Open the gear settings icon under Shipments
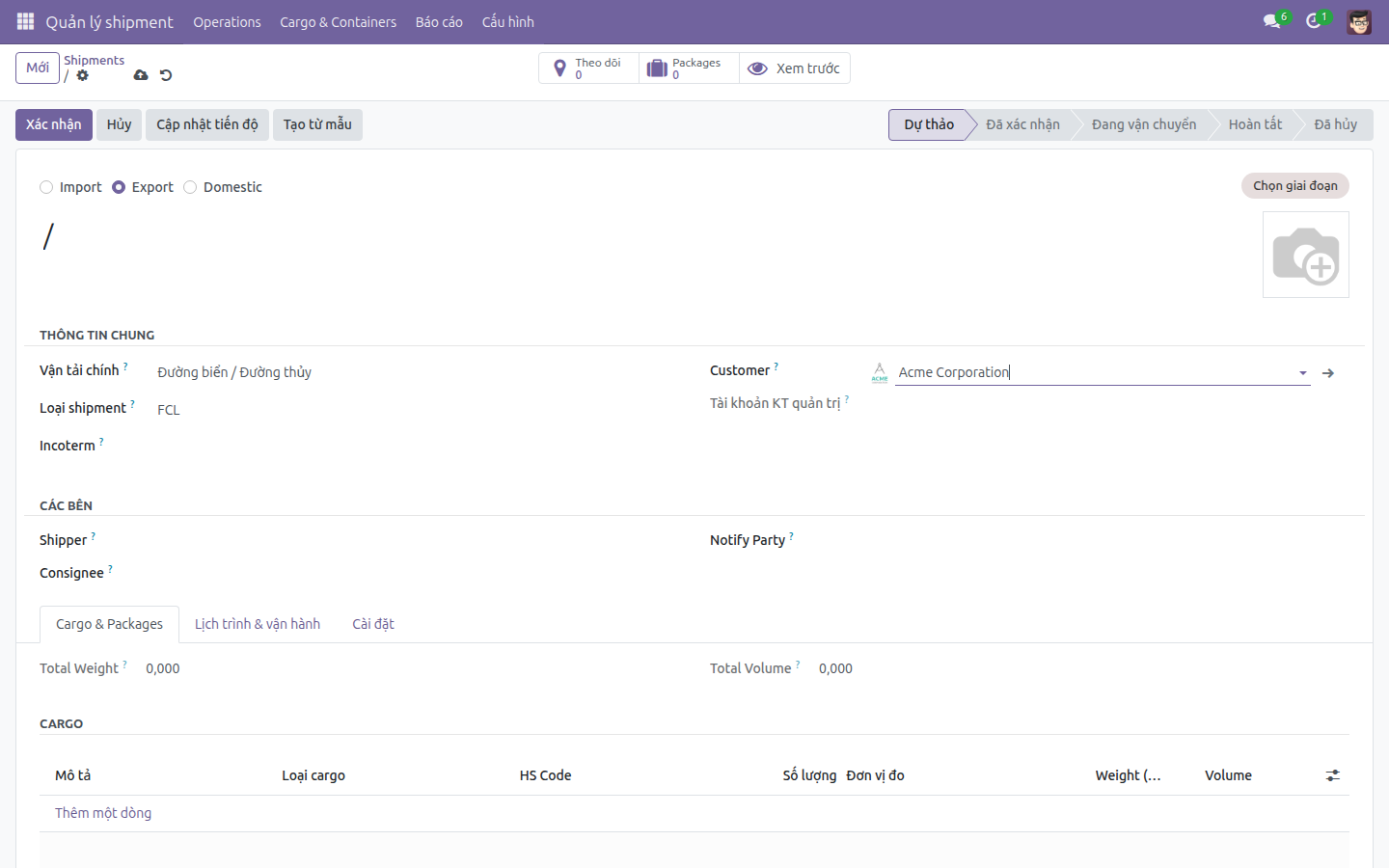 coord(83,75)
